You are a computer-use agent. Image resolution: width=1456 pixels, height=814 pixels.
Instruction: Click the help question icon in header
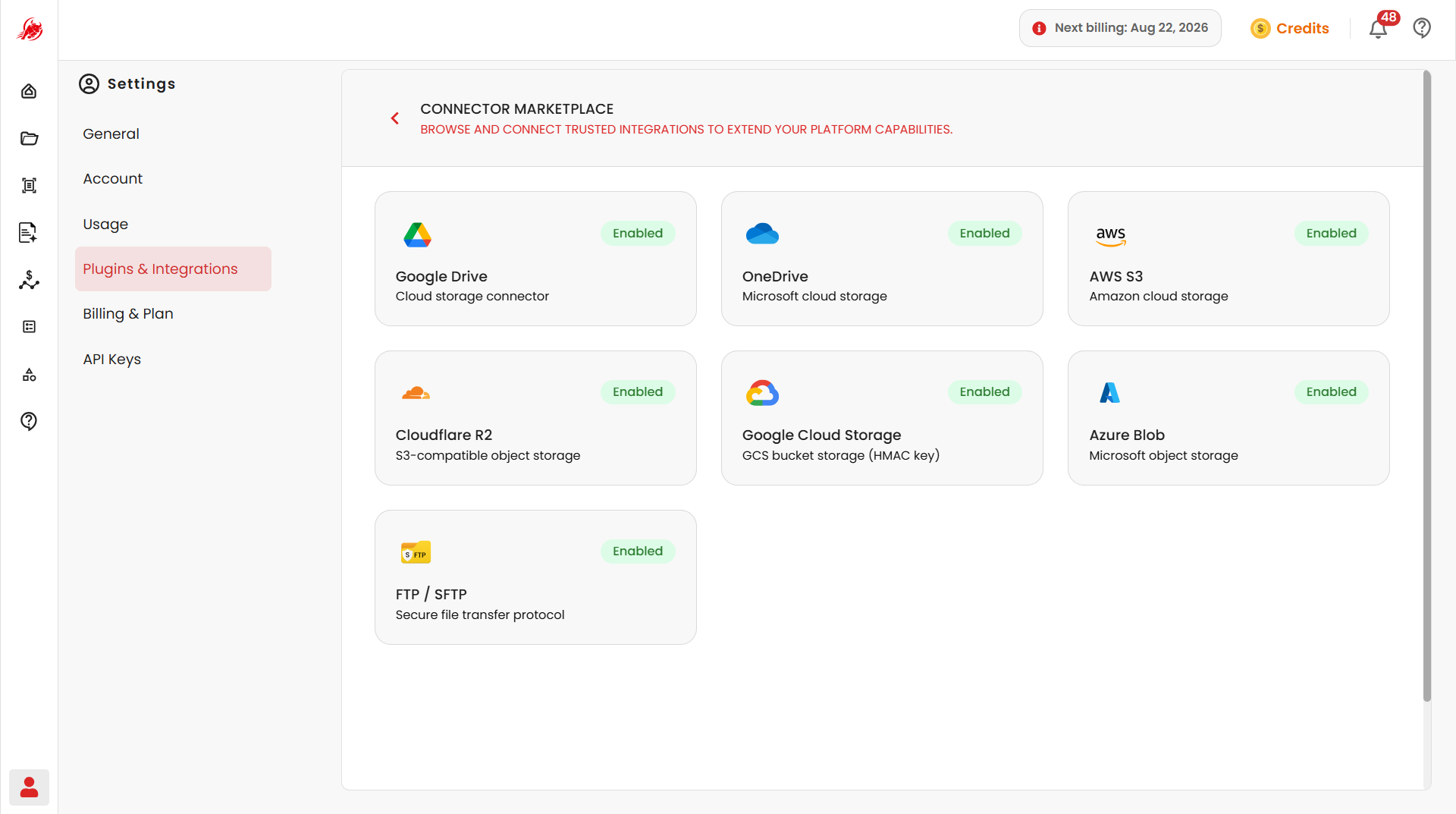click(x=1422, y=28)
